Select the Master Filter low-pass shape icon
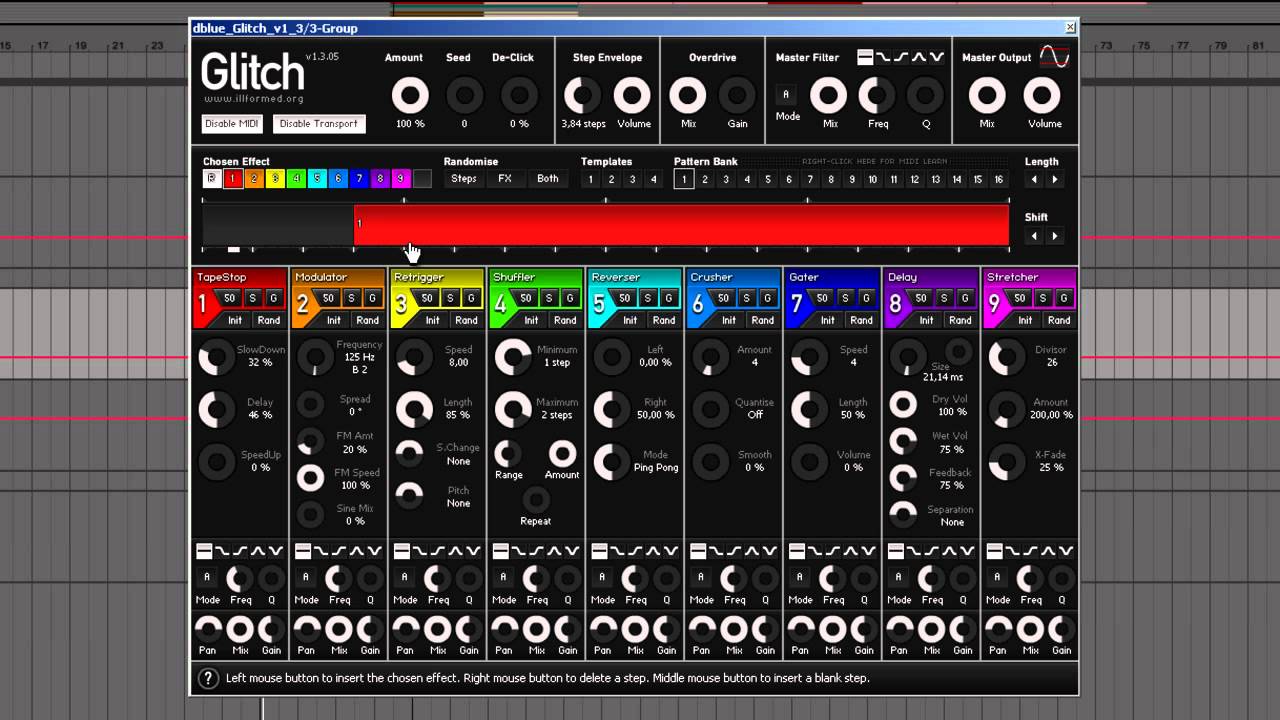Image resolution: width=1280 pixels, height=720 pixels. (884, 57)
